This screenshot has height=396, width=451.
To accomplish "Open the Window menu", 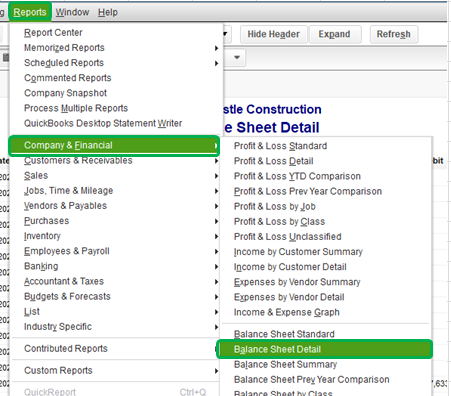I will [x=72, y=12].
